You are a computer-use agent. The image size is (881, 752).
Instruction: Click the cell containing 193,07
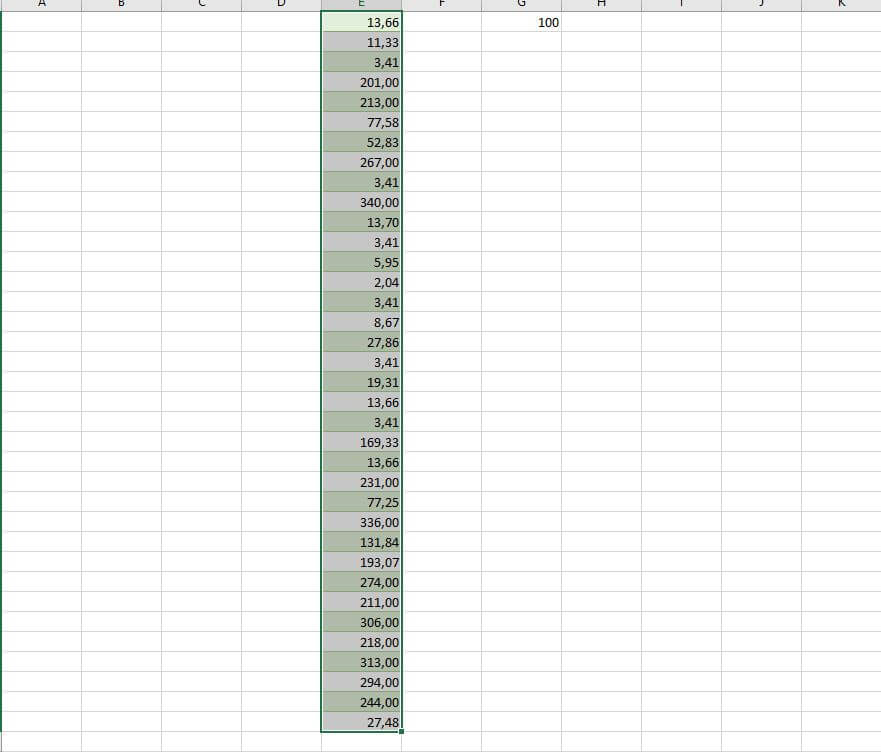361,562
